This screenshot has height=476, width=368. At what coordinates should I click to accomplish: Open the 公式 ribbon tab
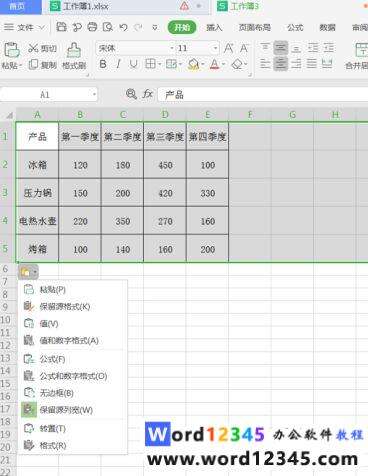295,27
